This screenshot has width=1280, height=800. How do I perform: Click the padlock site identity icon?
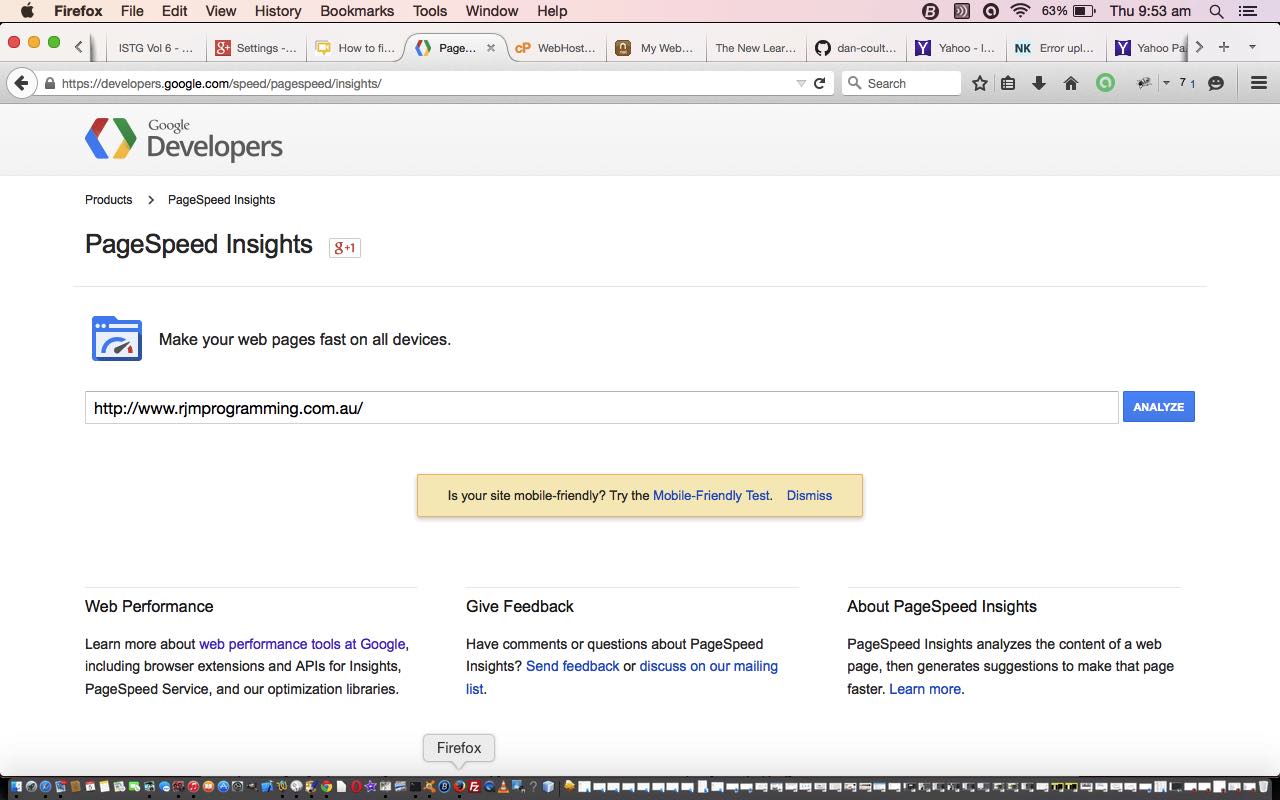click(x=50, y=84)
